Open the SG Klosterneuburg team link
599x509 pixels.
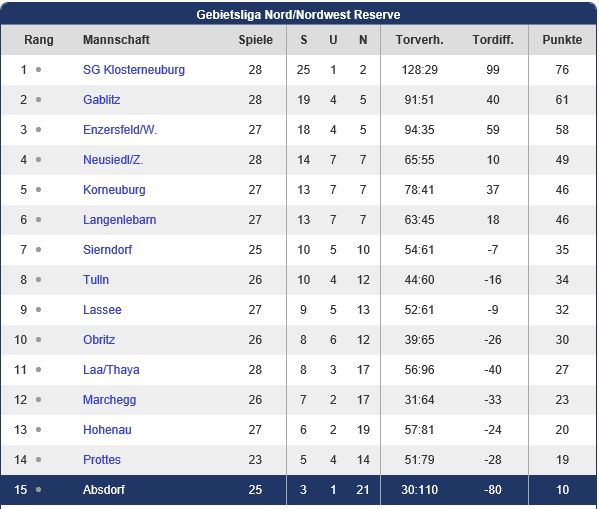click(134, 70)
